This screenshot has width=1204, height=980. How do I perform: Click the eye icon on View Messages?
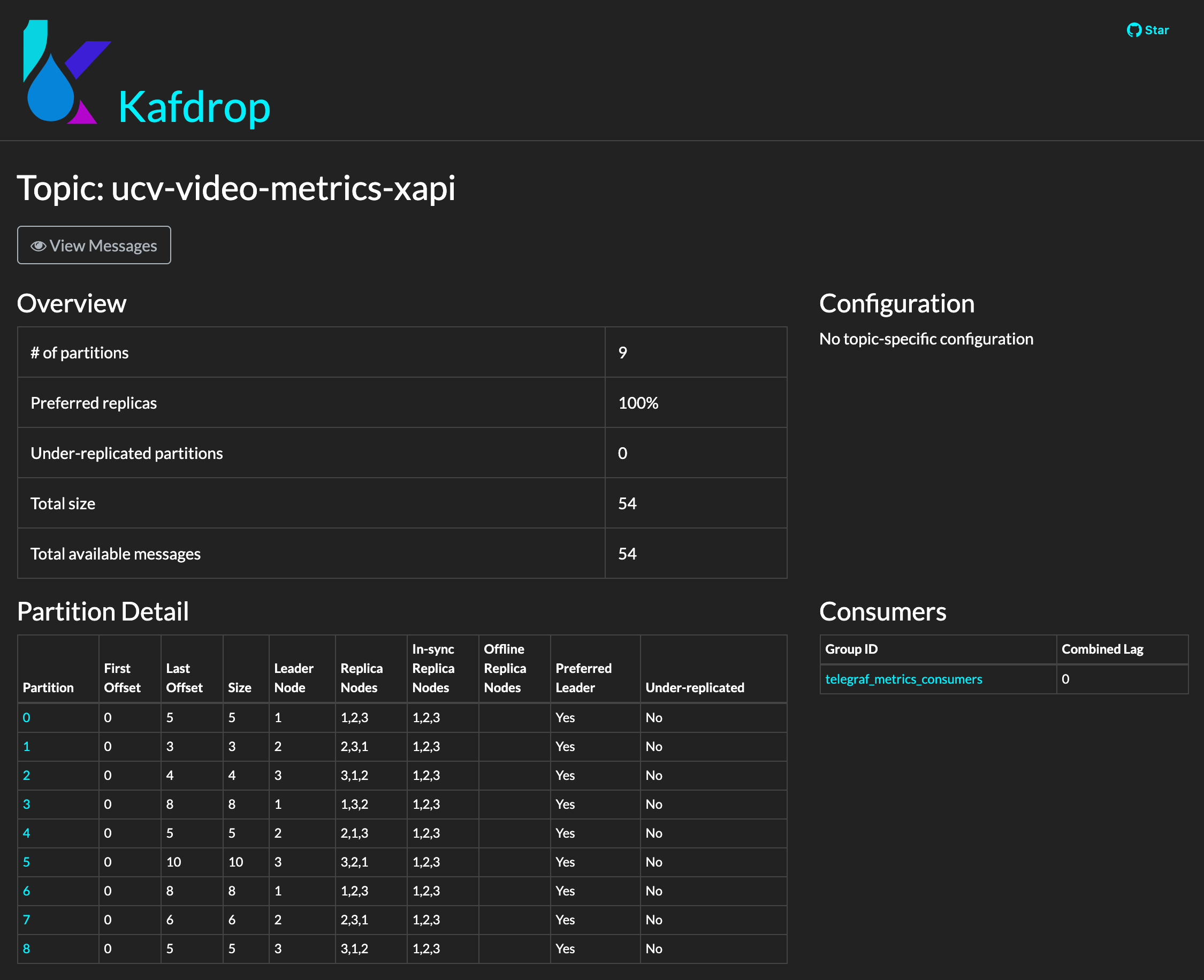coord(38,245)
